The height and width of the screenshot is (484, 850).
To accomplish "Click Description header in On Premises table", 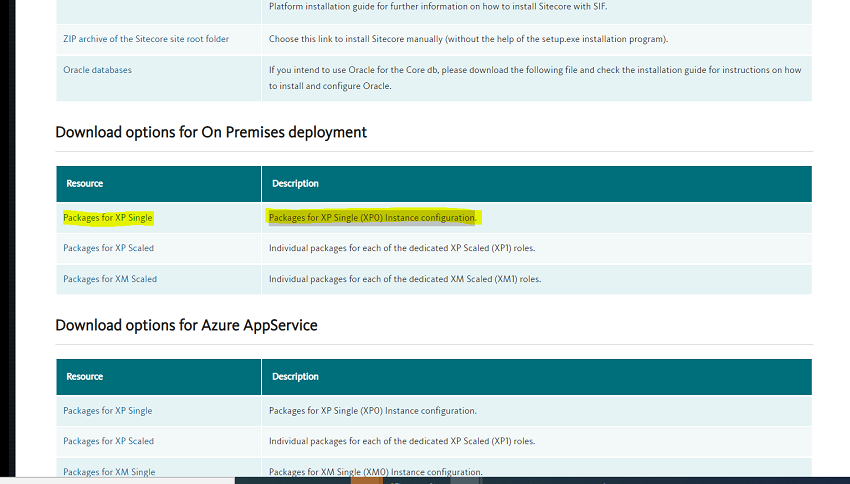I will (294, 184).
